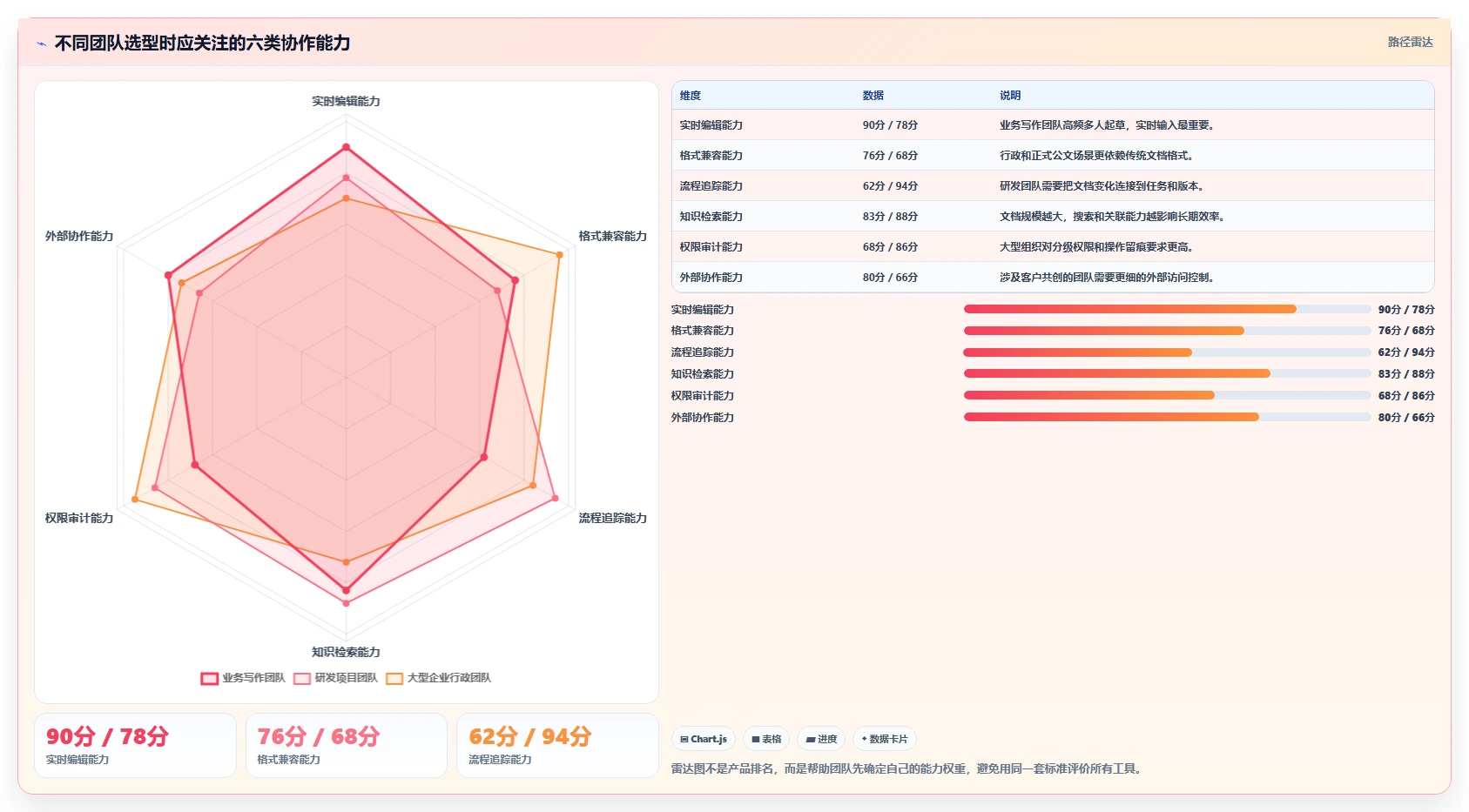Click the 格式兼容能力 progress bar
Viewport: 1469px width, 812px height.
(x=1167, y=331)
